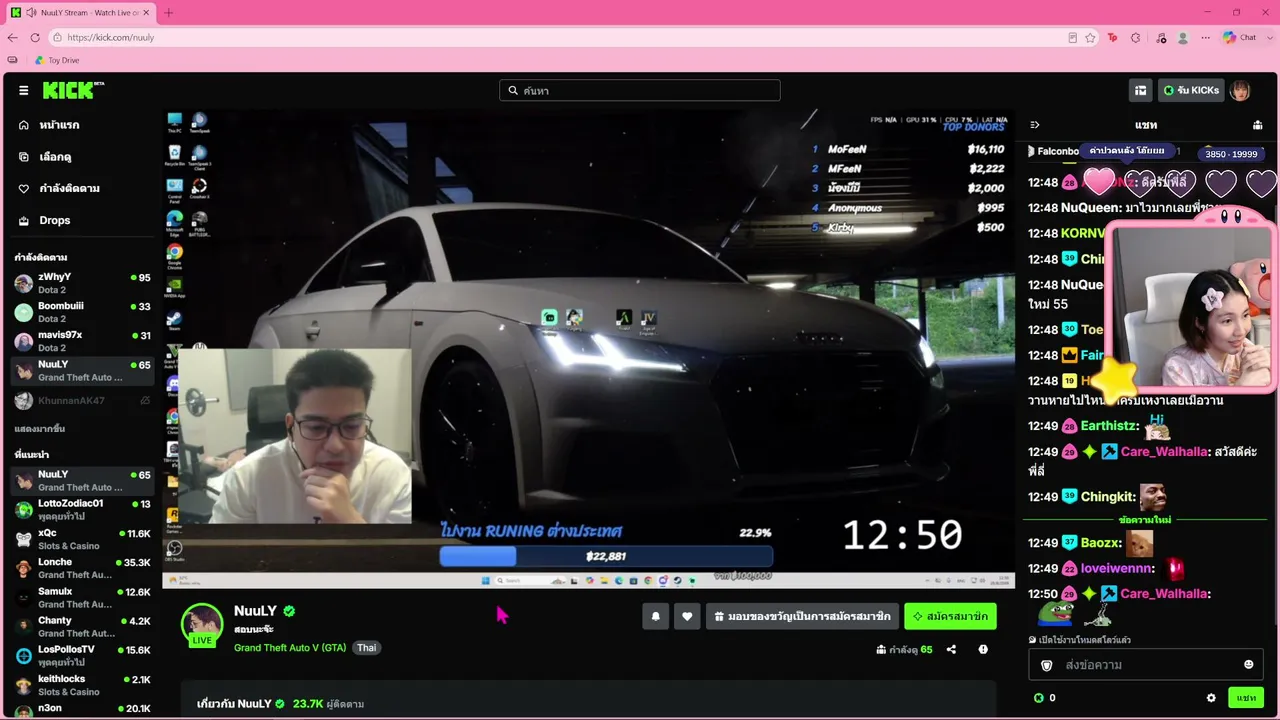
Task: Click the notification bell for NuuLY
Action: (x=655, y=617)
